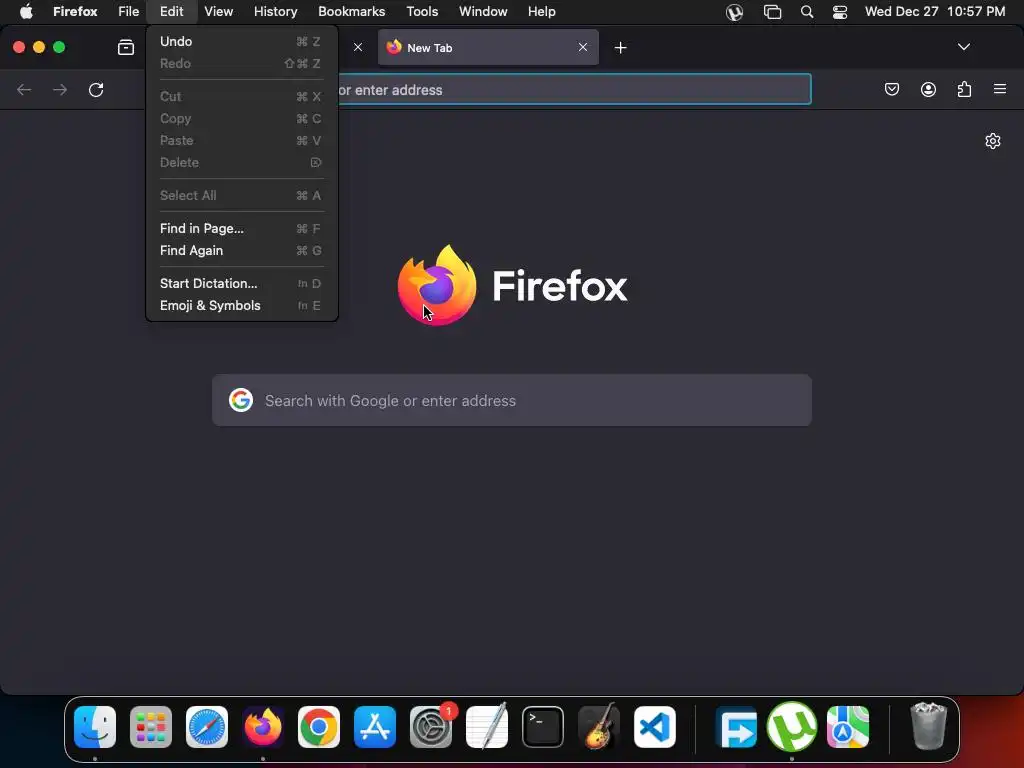Image resolution: width=1024 pixels, height=768 pixels.
Task: Click the Firefox Dock icon
Action: point(263,727)
